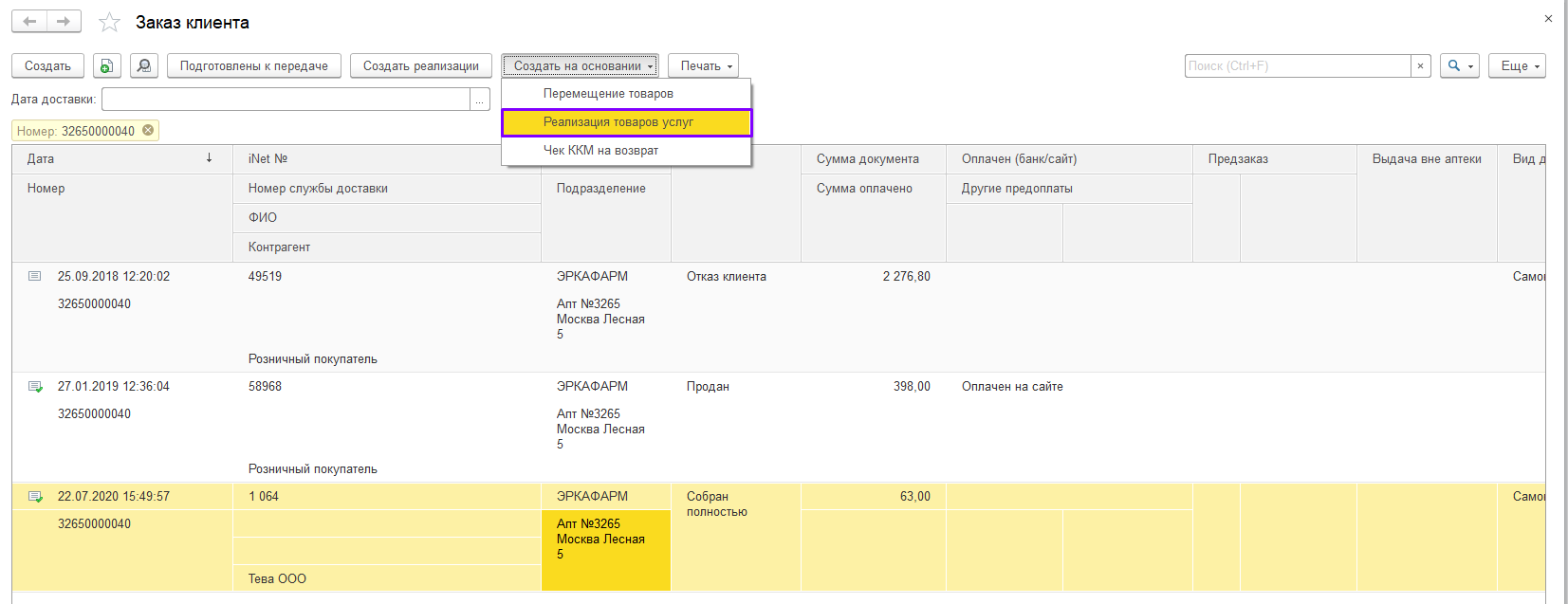The height and width of the screenshot is (604, 1568).
Task: Add Заказ клиента to favorites with star
Action: [110, 23]
